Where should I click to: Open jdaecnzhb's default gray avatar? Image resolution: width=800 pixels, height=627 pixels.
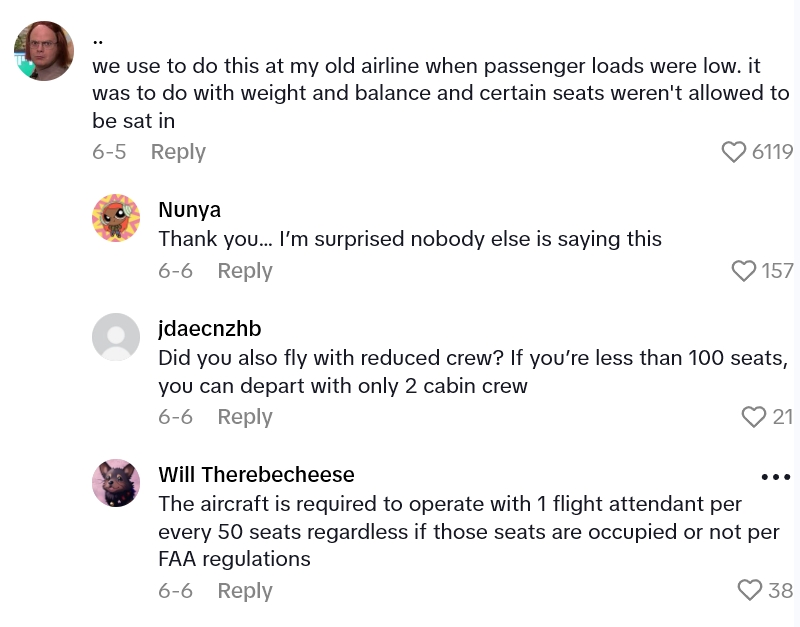[x=116, y=337]
